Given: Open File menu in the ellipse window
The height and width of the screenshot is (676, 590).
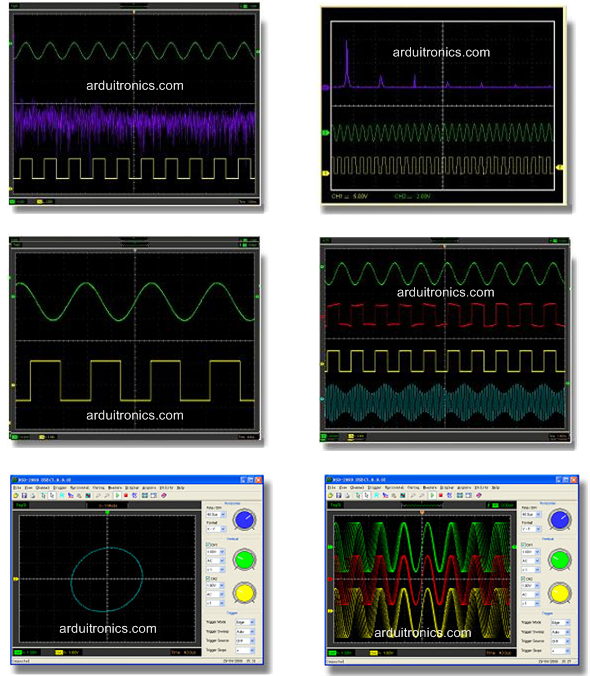Looking at the screenshot, I should (17, 488).
